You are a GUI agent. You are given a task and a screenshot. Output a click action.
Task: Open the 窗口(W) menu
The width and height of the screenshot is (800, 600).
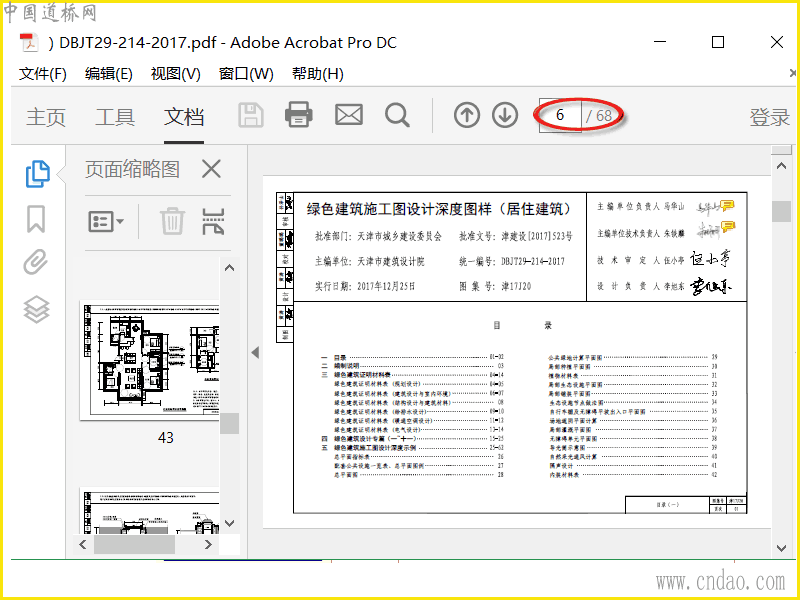[x=246, y=74]
